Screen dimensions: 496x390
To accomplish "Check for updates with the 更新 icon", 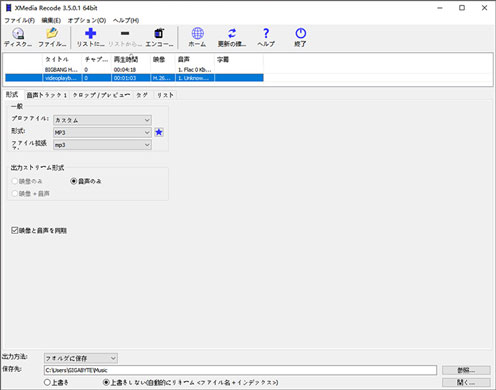I will 232,37.
